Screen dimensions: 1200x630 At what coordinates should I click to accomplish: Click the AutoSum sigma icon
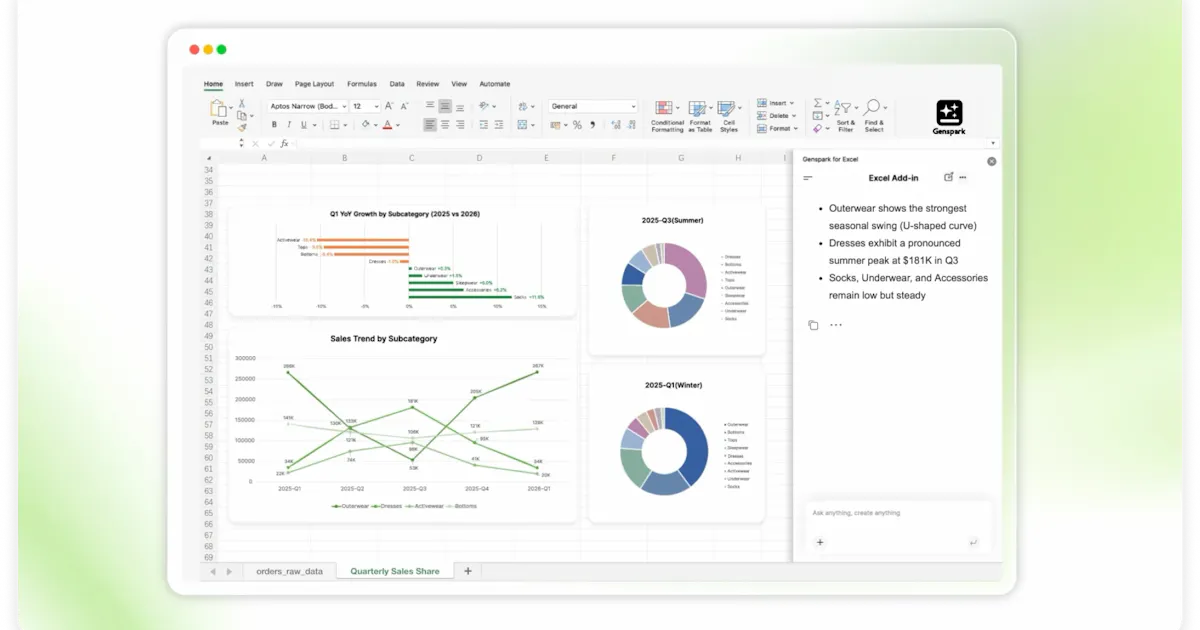pyautogui.click(x=817, y=103)
